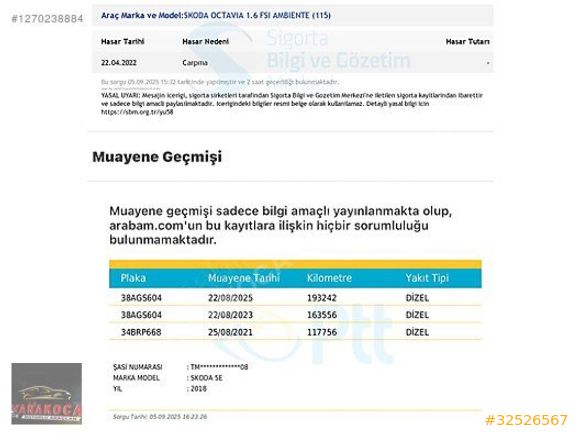This screenshot has height=435, width=580.
Task: Click the 'Hasar Tarihi' header
Action: point(122,41)
